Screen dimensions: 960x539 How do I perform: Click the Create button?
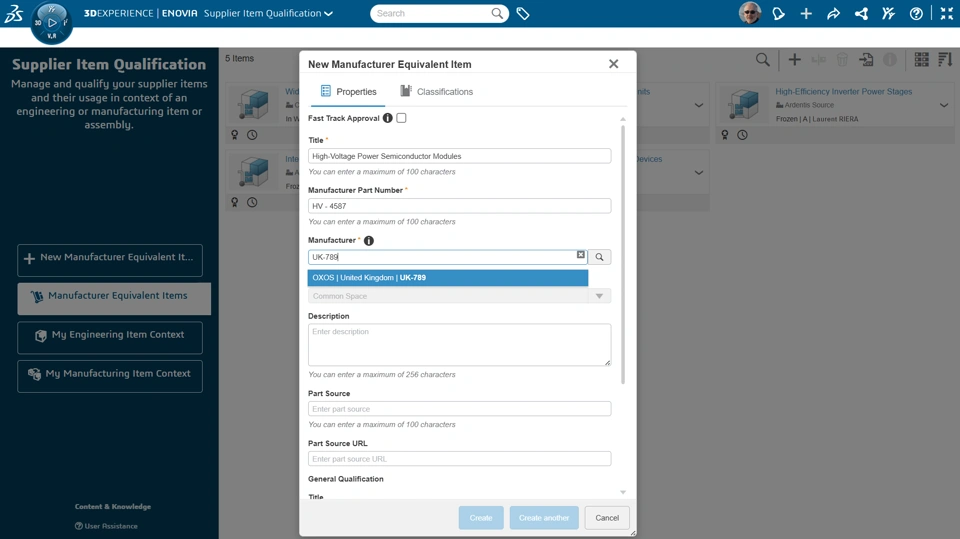[481, 518]
